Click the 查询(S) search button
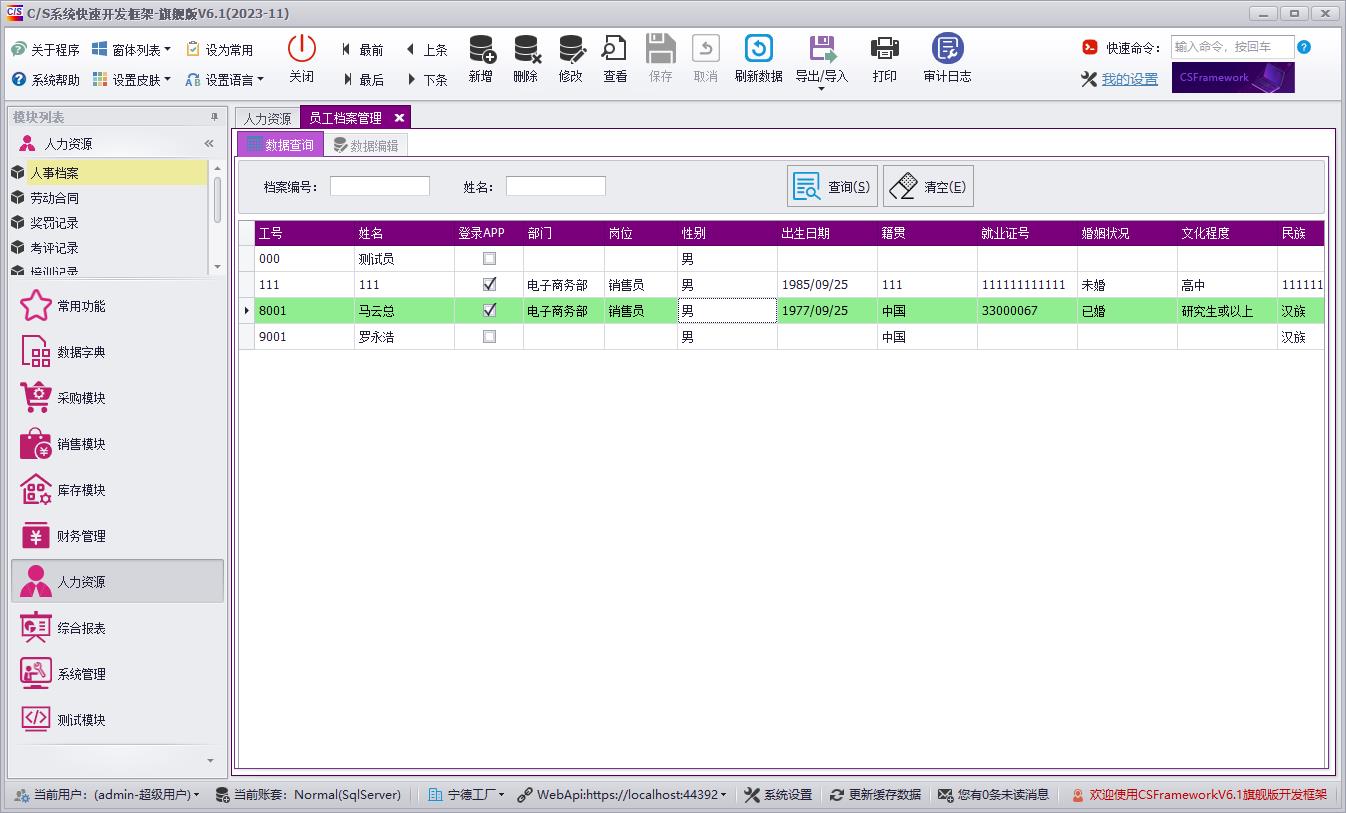The width and height of the screenshot is (1346, 813). click(x=832, y=187)
